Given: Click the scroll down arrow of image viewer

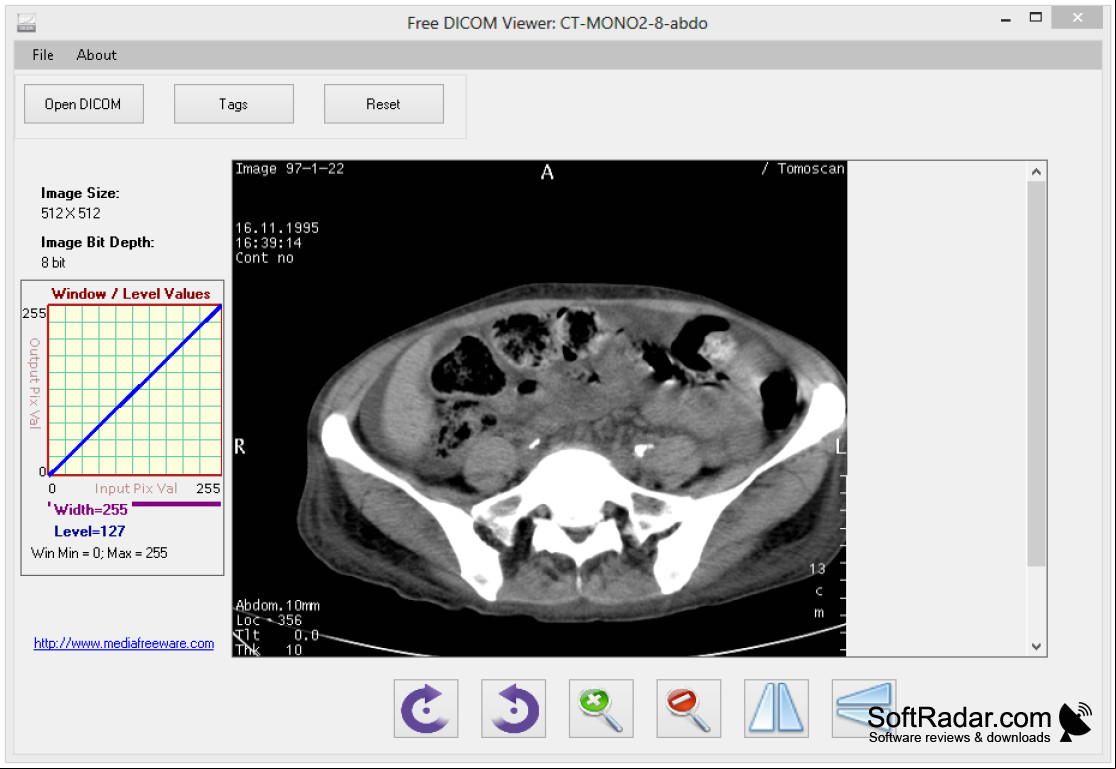Looking at the screenshot, I should (x=1036, y=647).
